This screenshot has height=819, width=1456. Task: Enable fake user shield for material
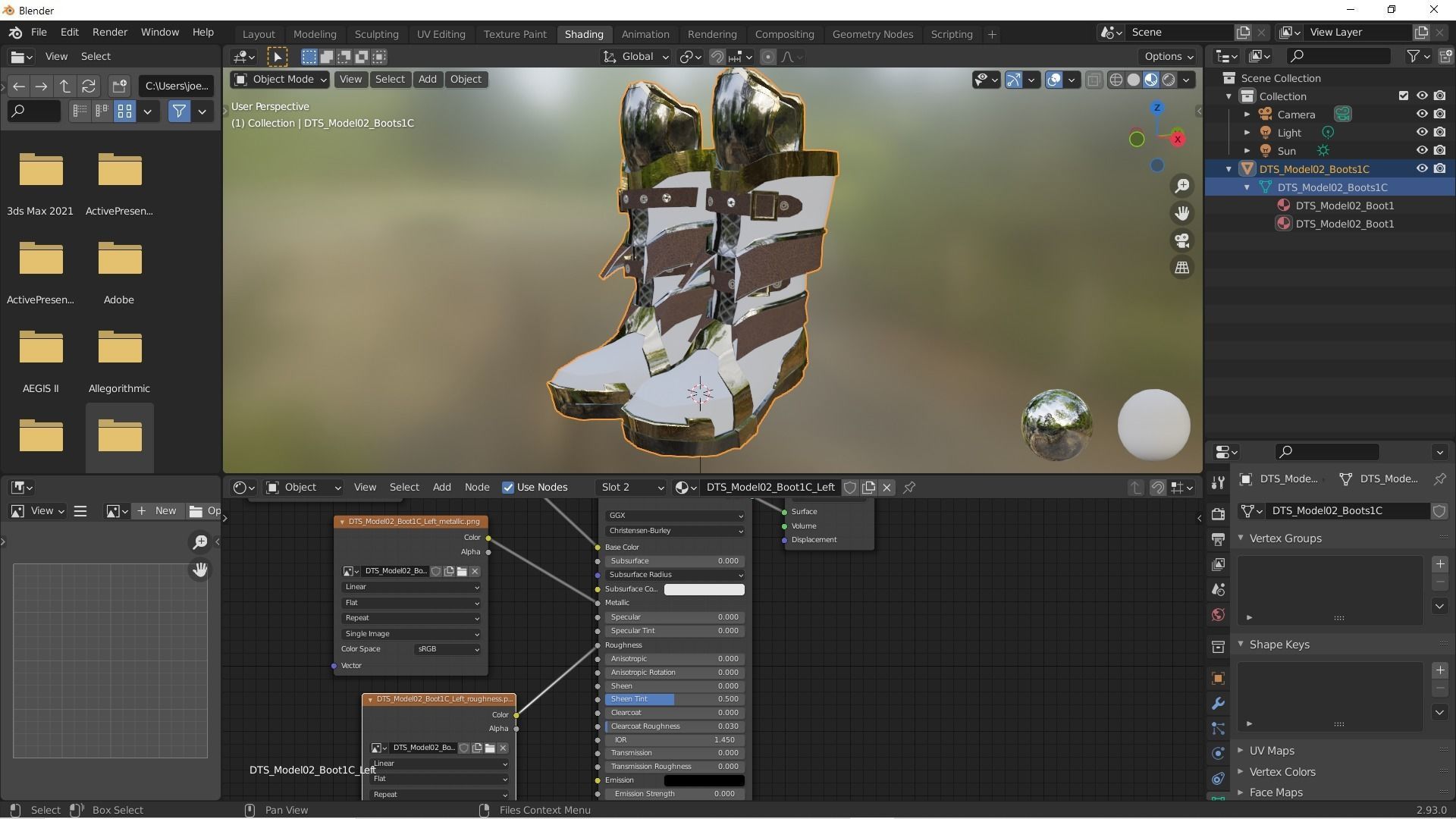(x=850, y=488)
